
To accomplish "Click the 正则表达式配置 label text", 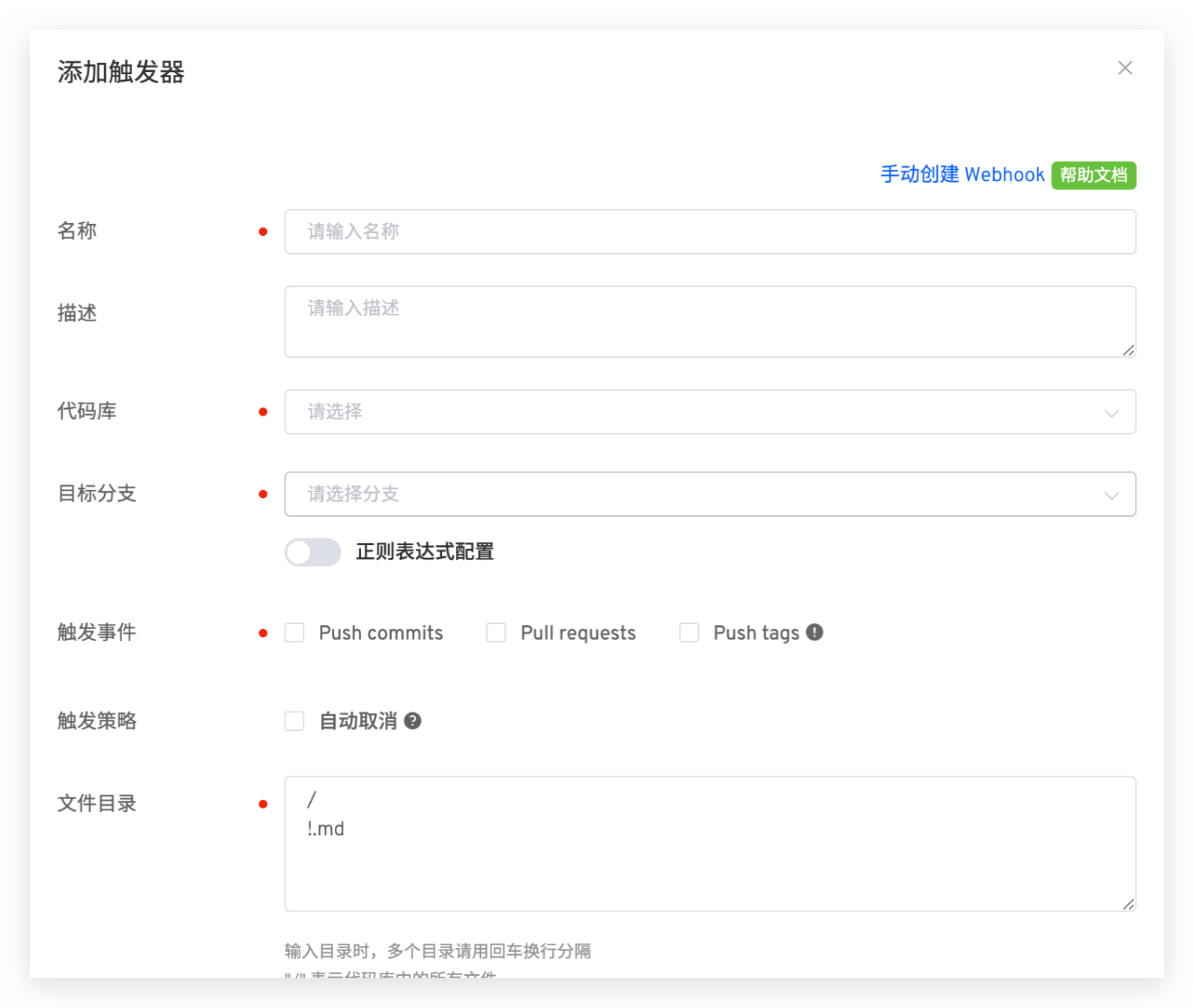I will (425, 552).
